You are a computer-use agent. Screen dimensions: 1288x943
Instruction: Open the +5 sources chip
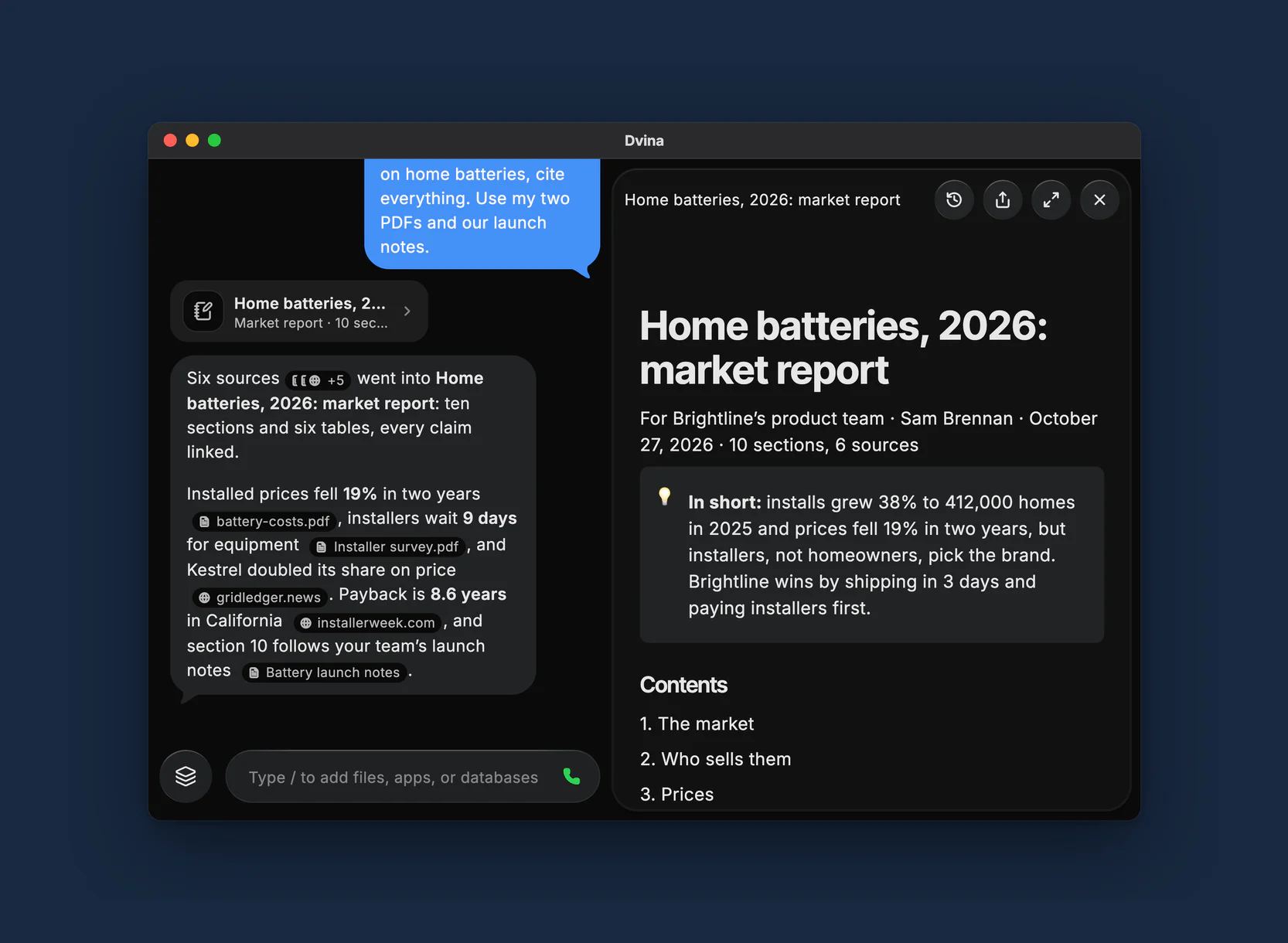[319, 380]
